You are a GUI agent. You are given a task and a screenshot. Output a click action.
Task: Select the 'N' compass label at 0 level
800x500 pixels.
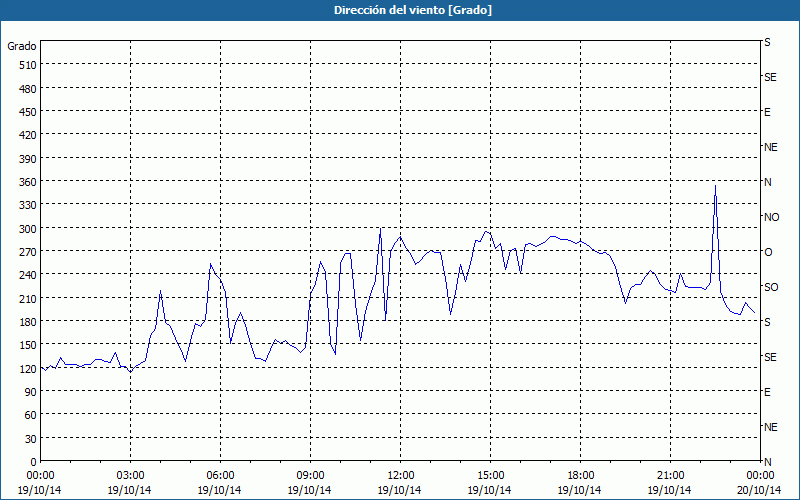tap(767, 462)
